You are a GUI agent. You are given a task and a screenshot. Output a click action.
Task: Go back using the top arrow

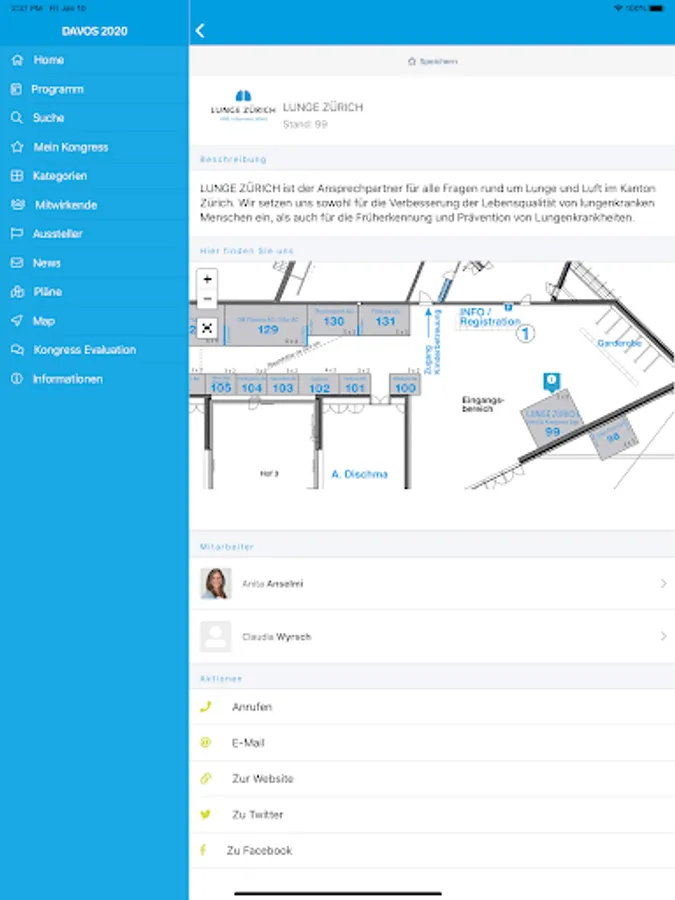[200, 31]
